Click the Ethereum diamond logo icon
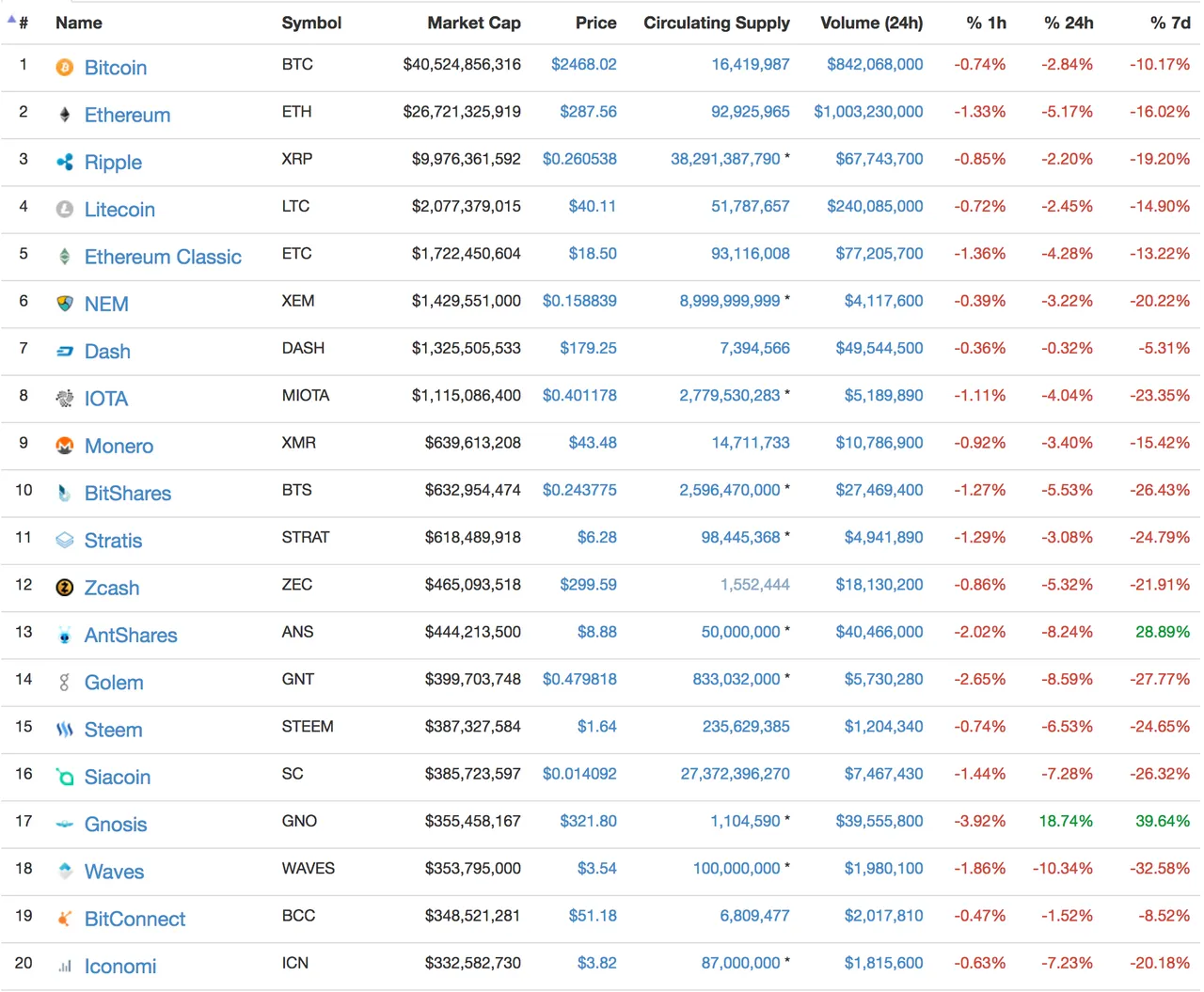This screenshot has width=1204, height=992. tap(65, 115)
